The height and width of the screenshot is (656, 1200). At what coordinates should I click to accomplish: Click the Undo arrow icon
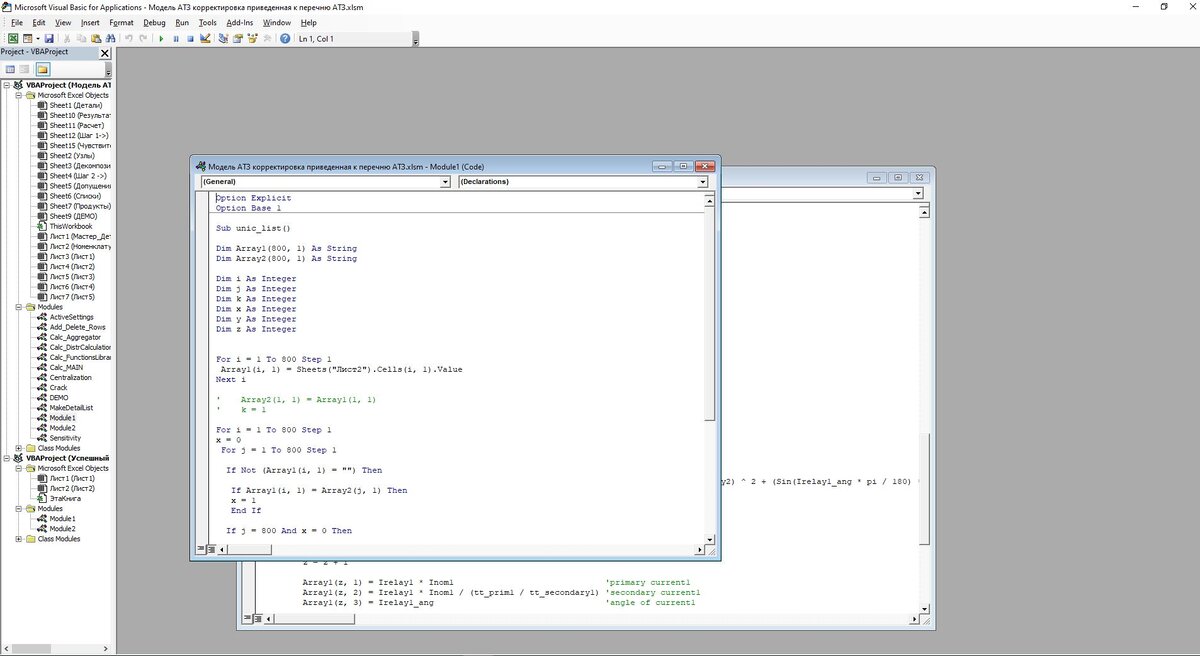(x=129, y=39)
